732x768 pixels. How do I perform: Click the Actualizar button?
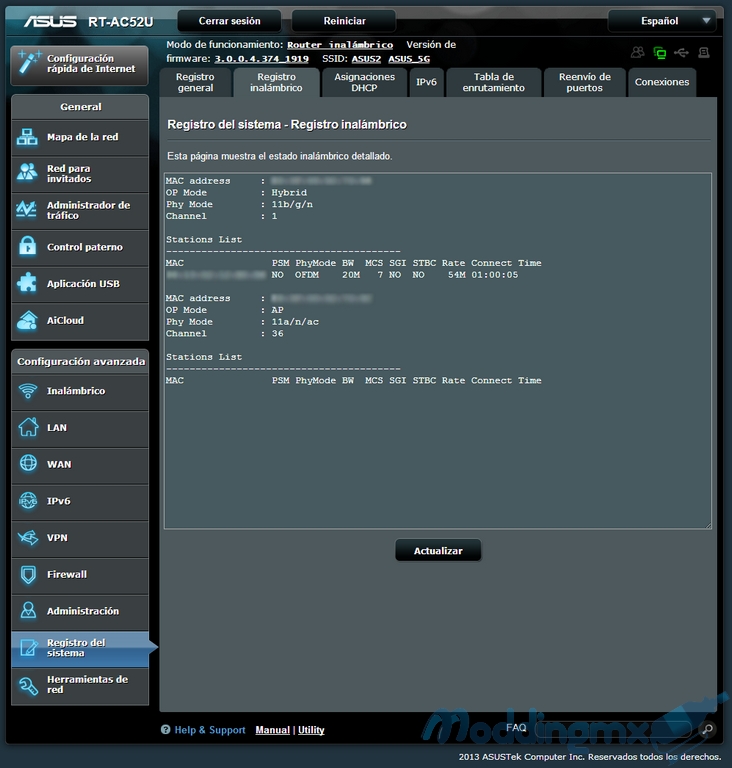pyautogui.click(x=438, y=551)
